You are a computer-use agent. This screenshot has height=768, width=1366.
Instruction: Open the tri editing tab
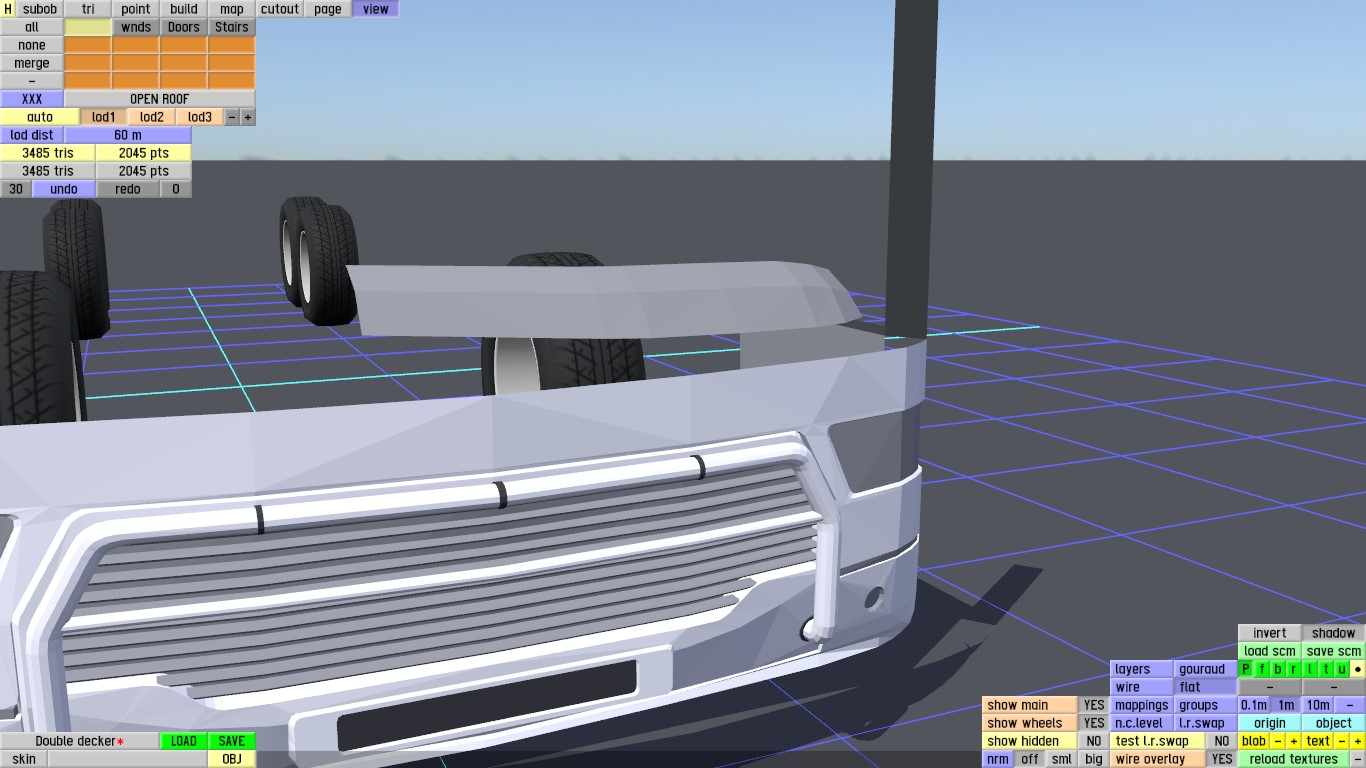pos(88,9)
